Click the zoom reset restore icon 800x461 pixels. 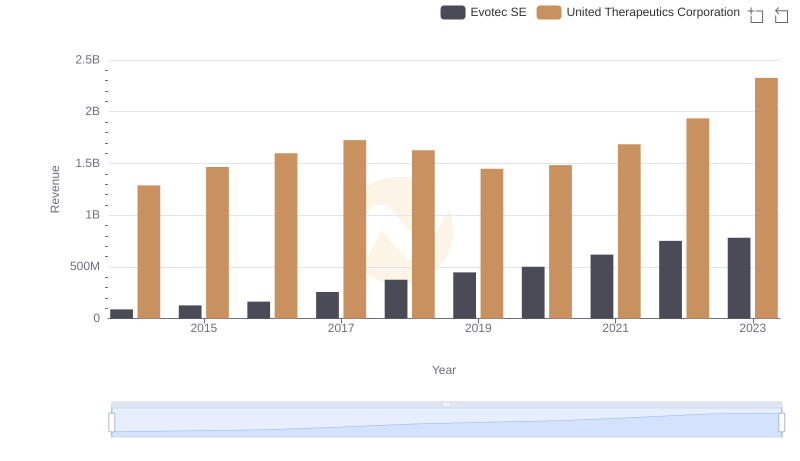(x=781, y=15)
